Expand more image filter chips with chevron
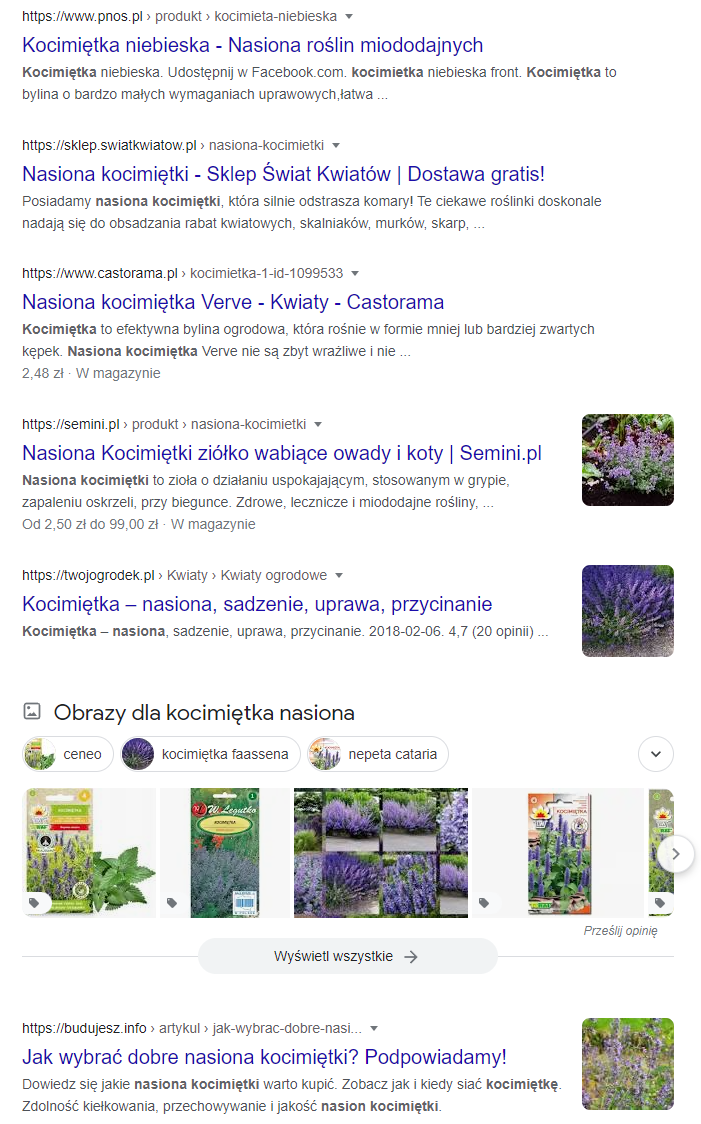This screenshot has height=1124, width=701. [656, 754]
